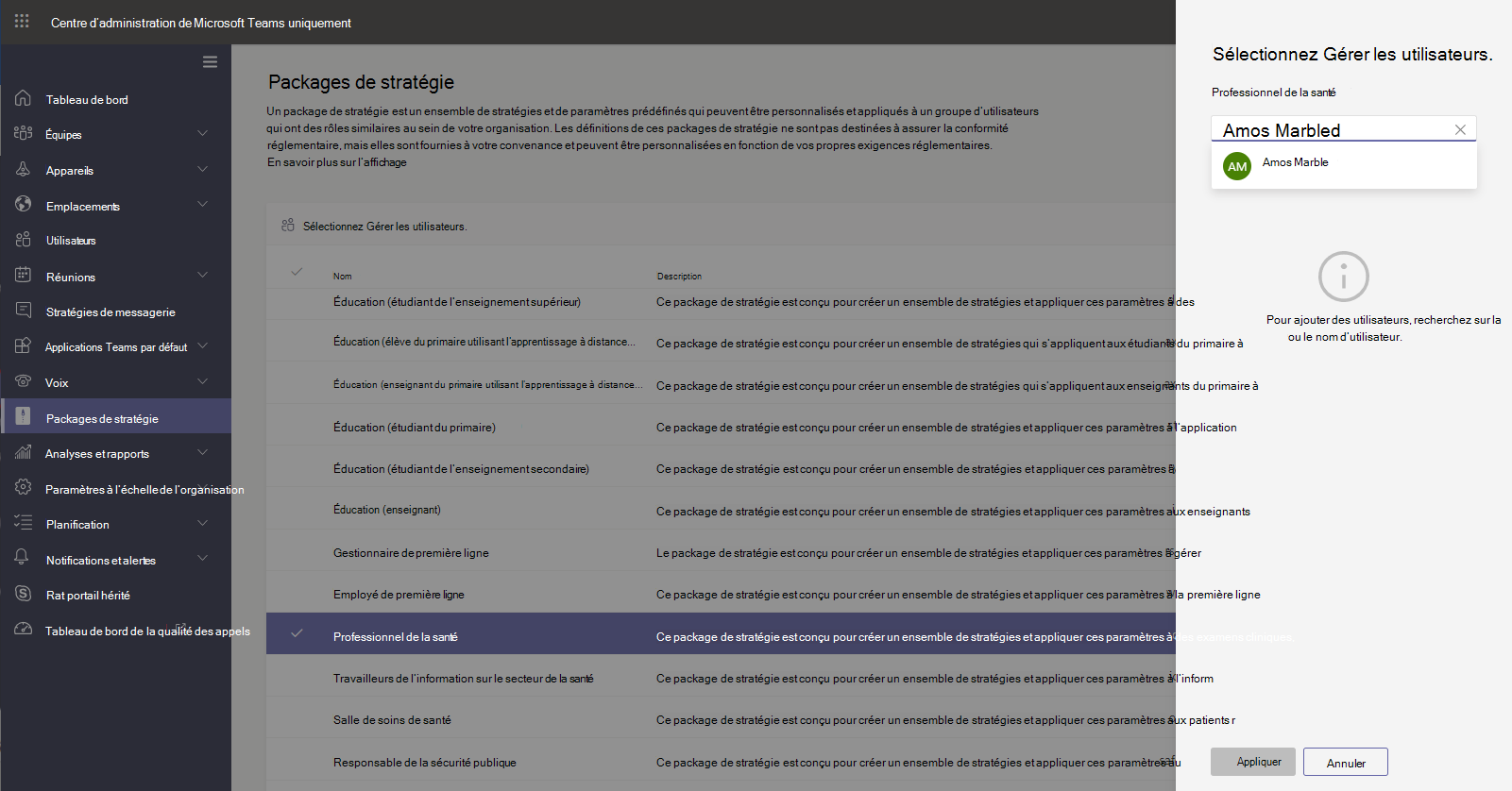The height and width of the screenshot is (791, 1512).
Task: Open the app launcher waffle icon
Action: coord(22,21)
